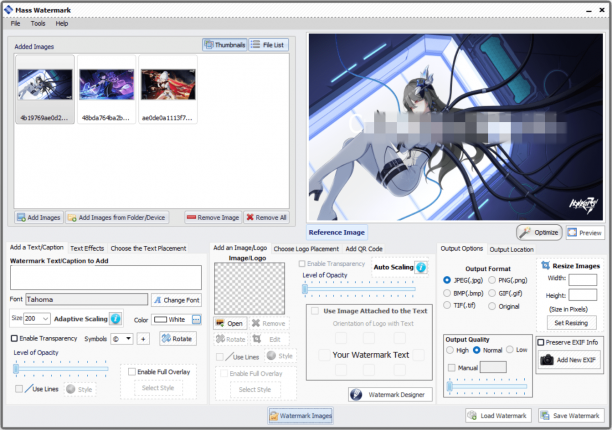Expand the font Size dropdown

pyautogui.click(x=46, y=319)
